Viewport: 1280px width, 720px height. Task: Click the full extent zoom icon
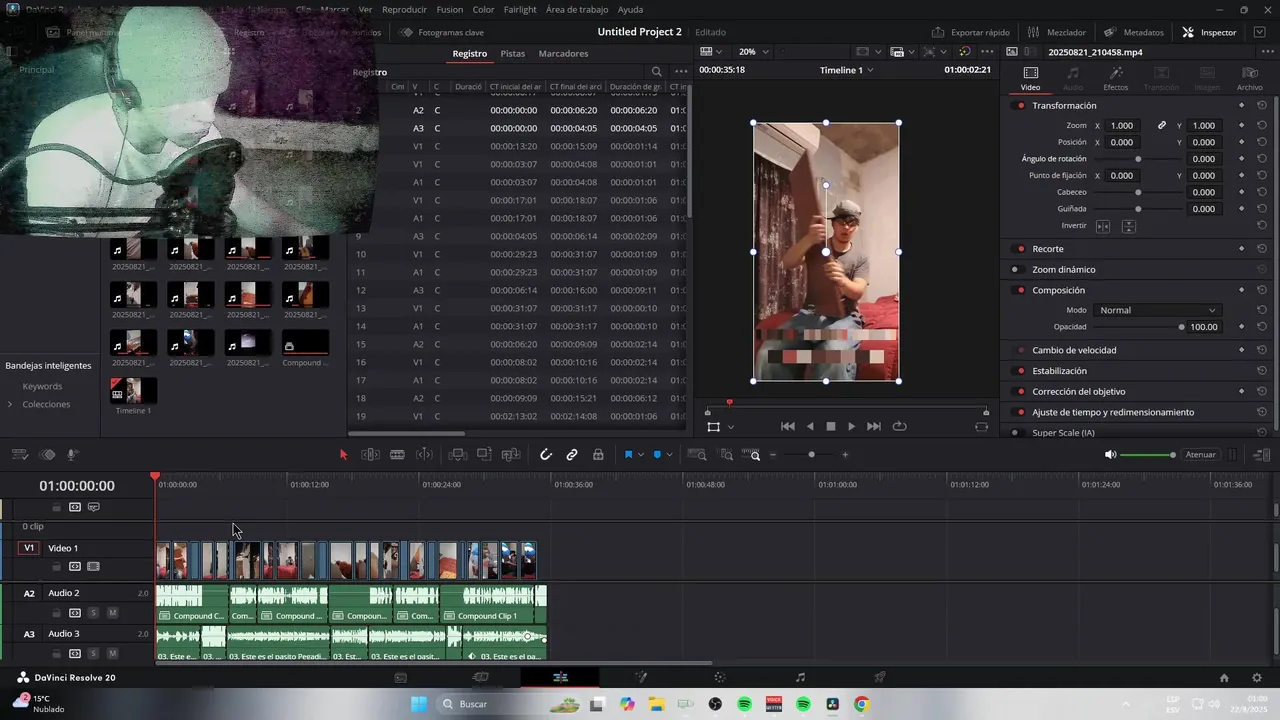pos(698,454)
